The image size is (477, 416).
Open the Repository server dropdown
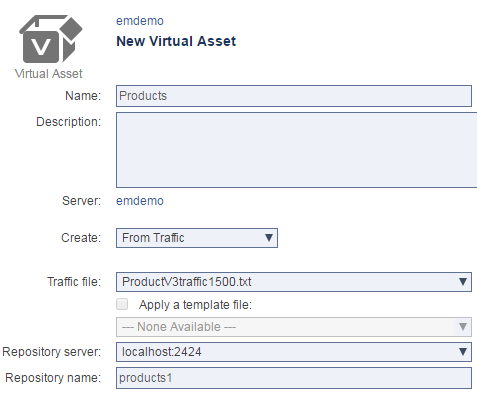click(x=294, y=352)
